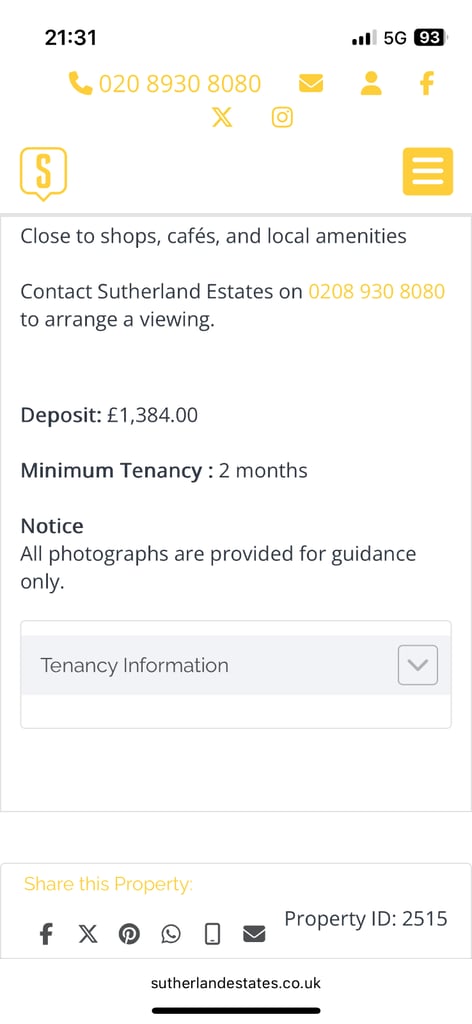This screenshot has width=472, height=1024.
Task: Tap the Sutherland Estates S logo
Action: click(x=43, y=173)
